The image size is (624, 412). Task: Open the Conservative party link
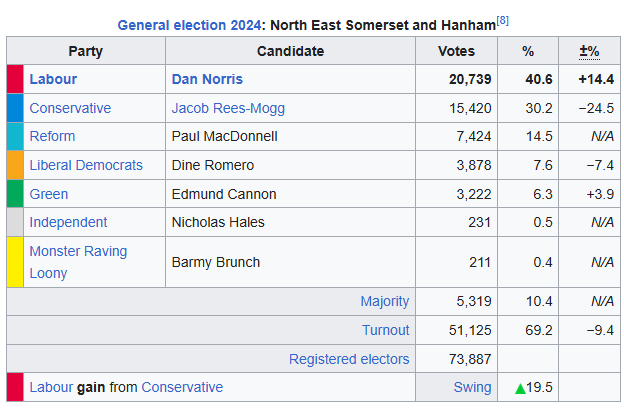coord(70,108)
